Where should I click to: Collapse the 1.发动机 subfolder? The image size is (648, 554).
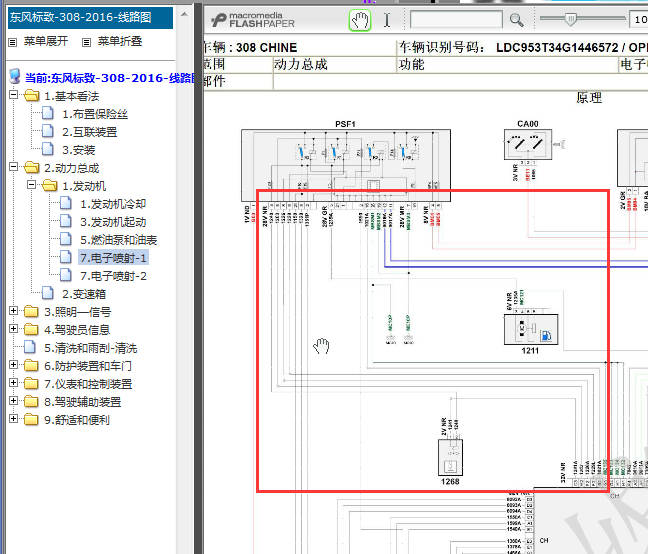(x=31, y=184)
